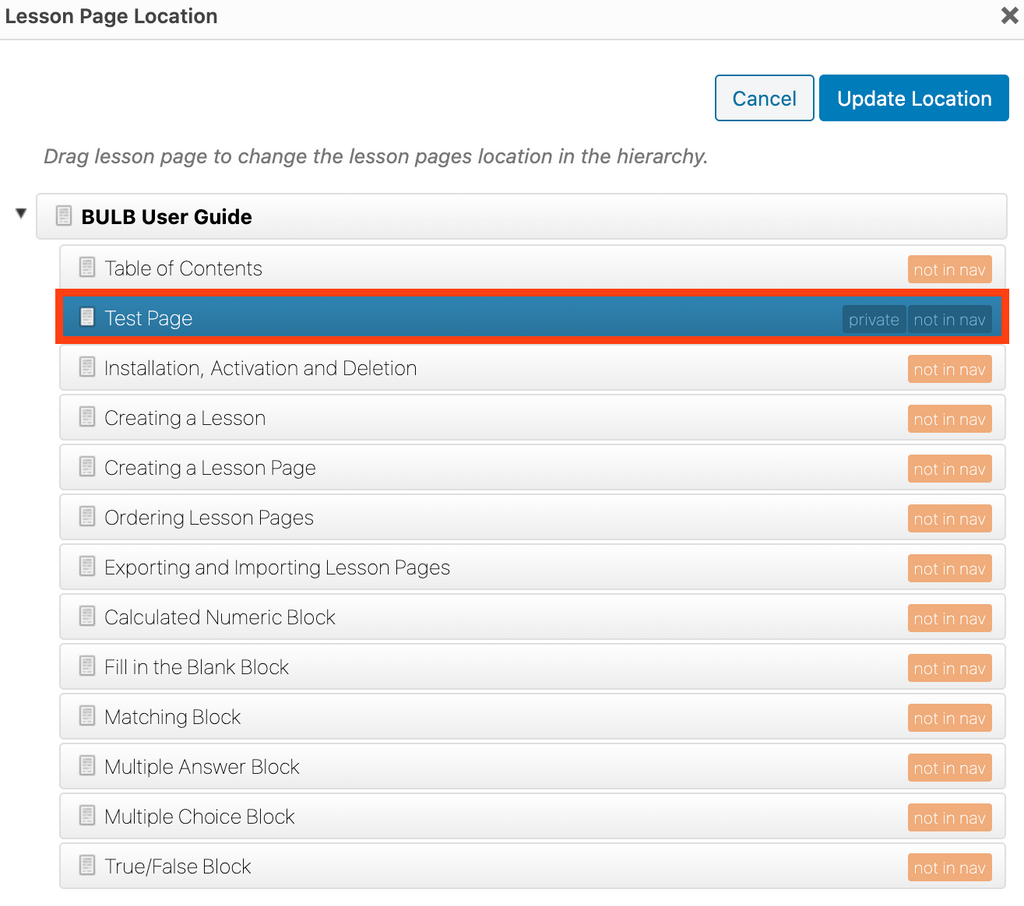Click the Exporting and Importing Lesson Pages icon

87,566
